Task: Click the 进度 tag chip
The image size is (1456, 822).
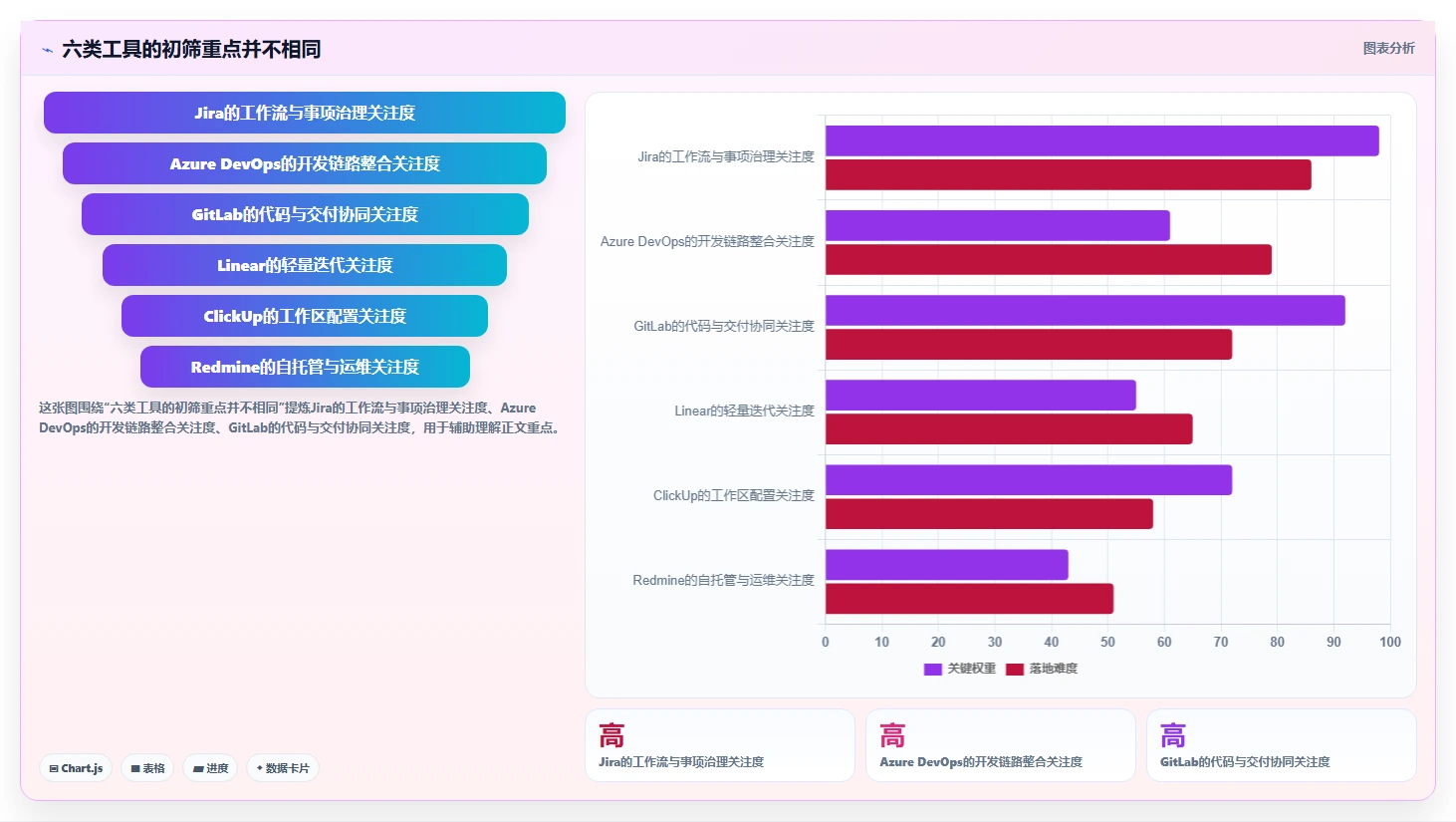Action: coord(210,768)
